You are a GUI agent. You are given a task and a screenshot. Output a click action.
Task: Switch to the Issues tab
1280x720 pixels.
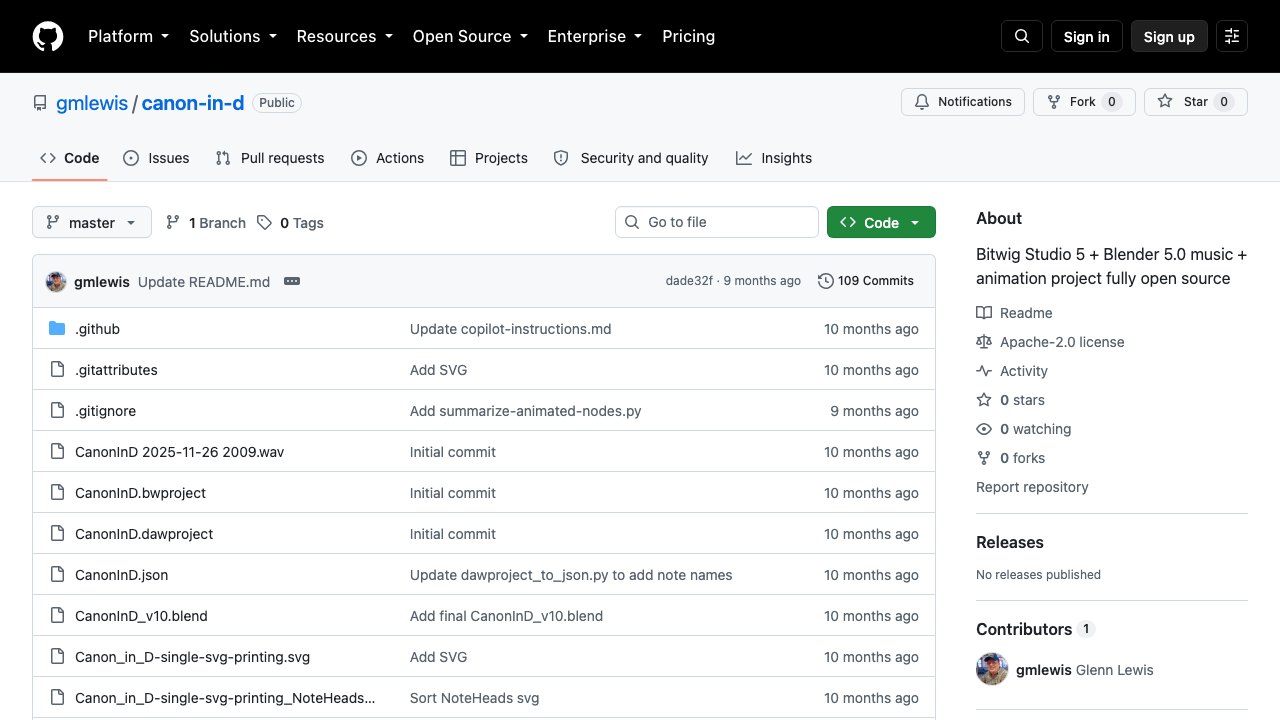click(x=156, y=158)
